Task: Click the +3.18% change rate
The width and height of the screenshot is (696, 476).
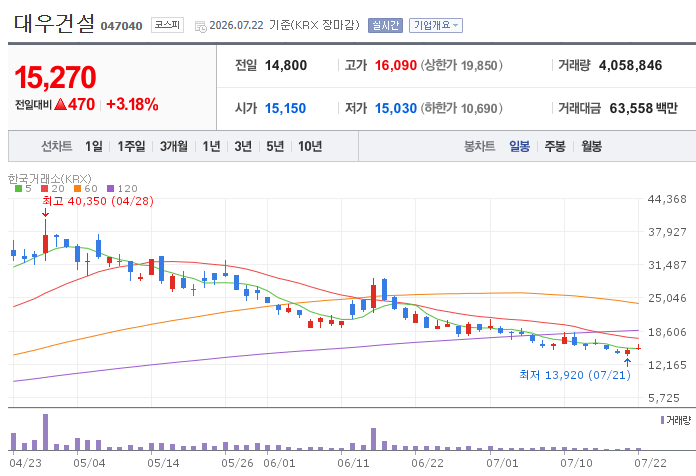Action: (132, 104)
